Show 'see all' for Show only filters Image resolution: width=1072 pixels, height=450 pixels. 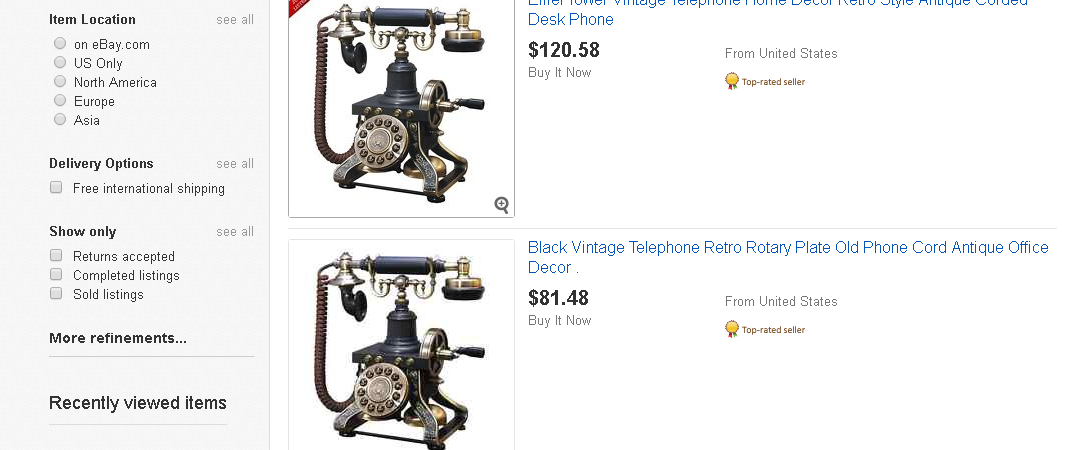point(235,232)
